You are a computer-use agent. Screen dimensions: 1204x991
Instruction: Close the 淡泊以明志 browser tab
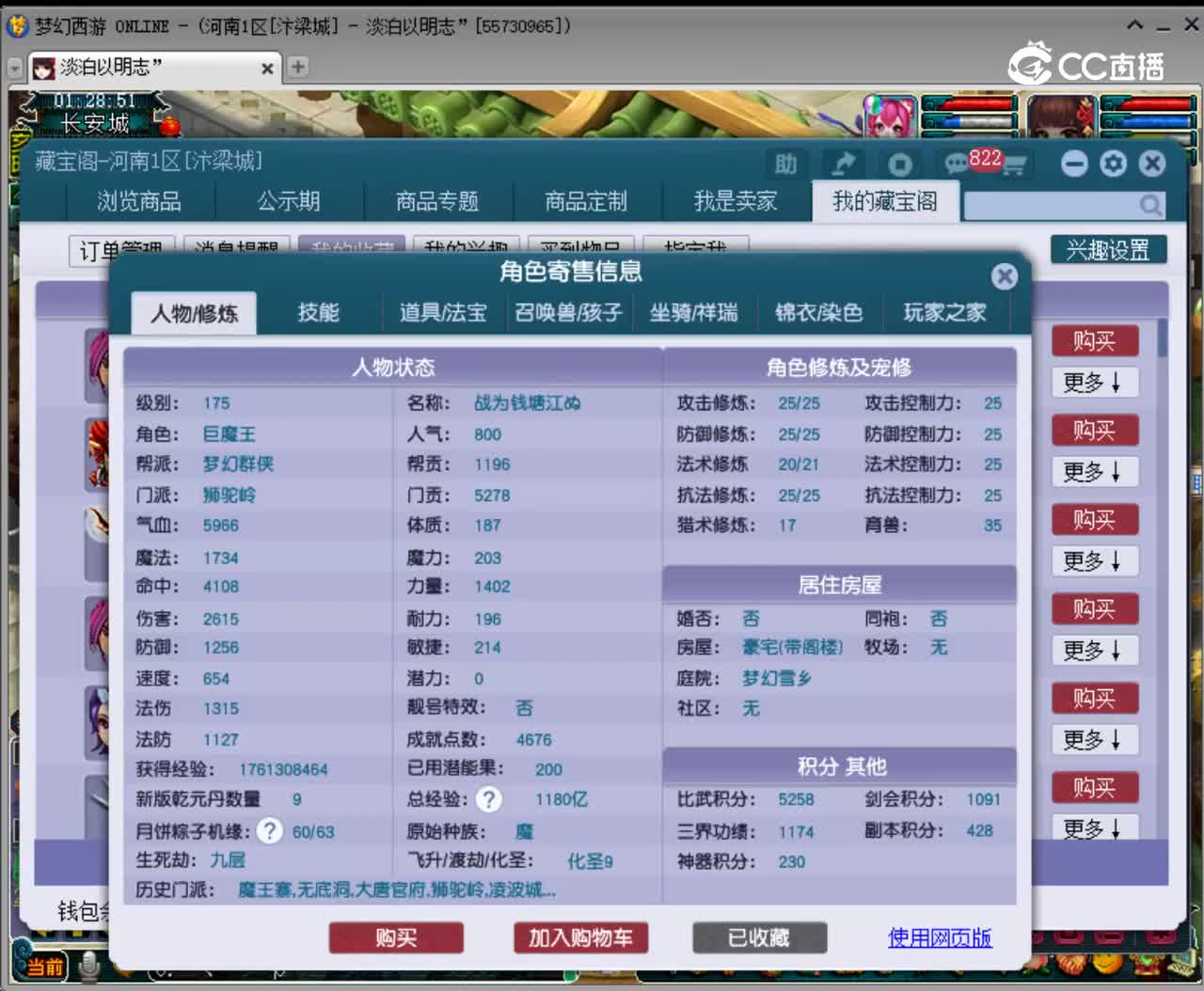[x=267, y=68]
